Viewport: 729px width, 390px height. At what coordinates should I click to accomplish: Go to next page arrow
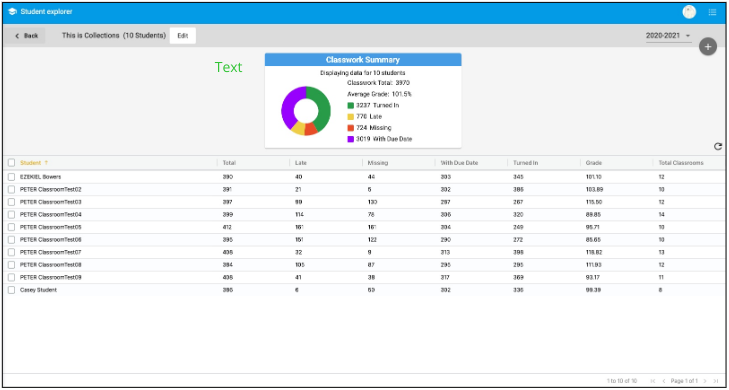[705, 381]
